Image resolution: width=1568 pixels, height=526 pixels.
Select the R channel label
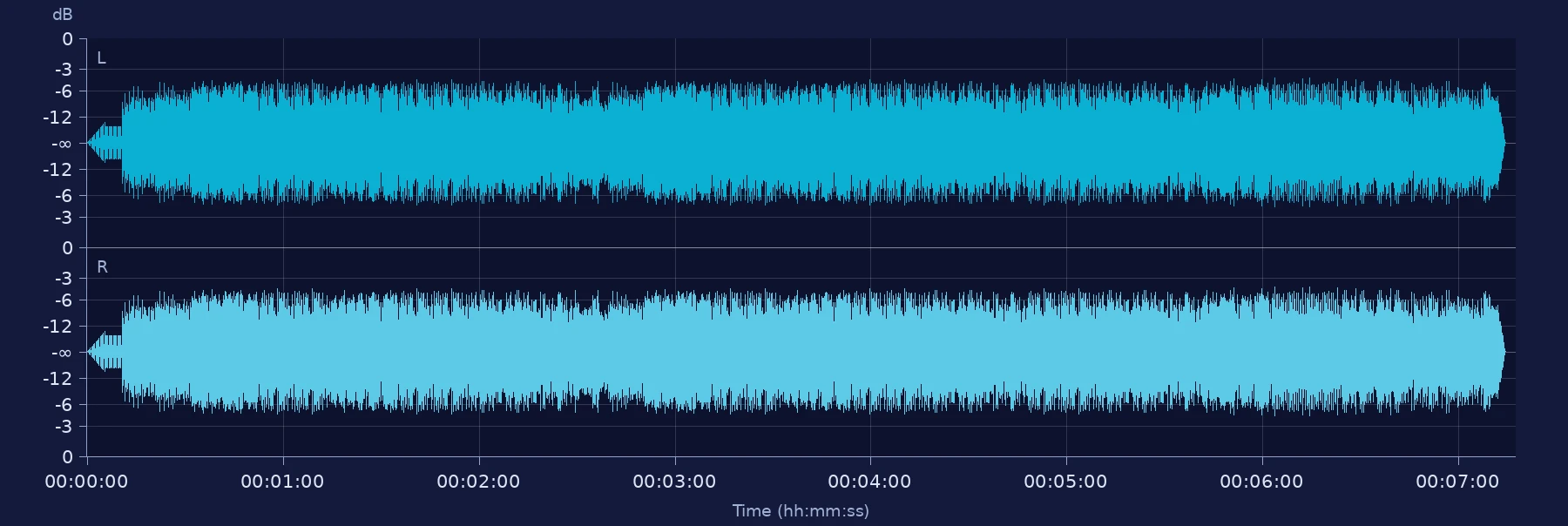pyautogui.click(x=102, y=267)
